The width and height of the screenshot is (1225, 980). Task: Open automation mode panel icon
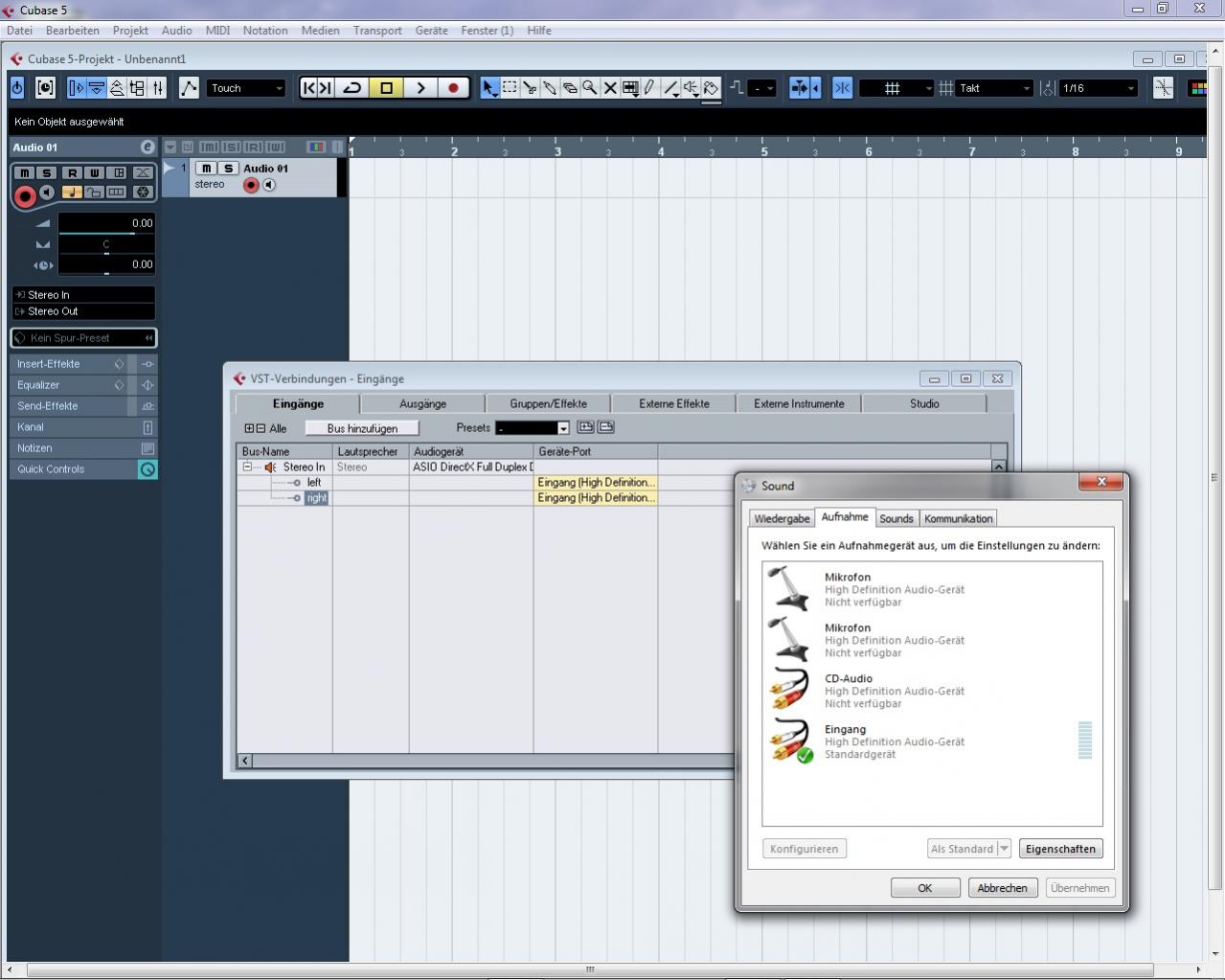[x=189, y=88]
